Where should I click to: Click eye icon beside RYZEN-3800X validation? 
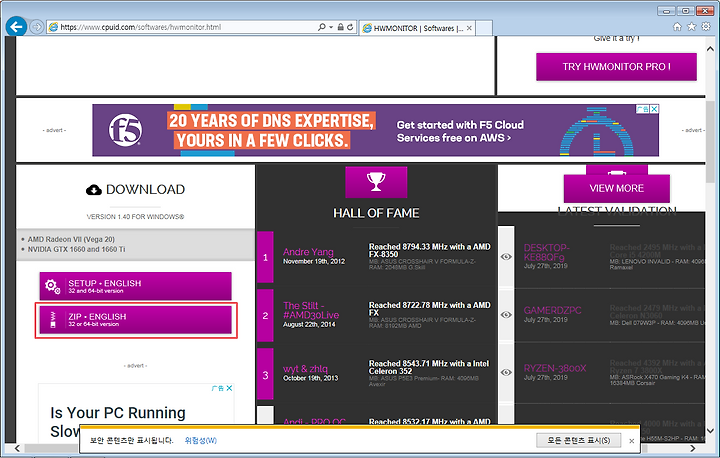click(506, 373)
